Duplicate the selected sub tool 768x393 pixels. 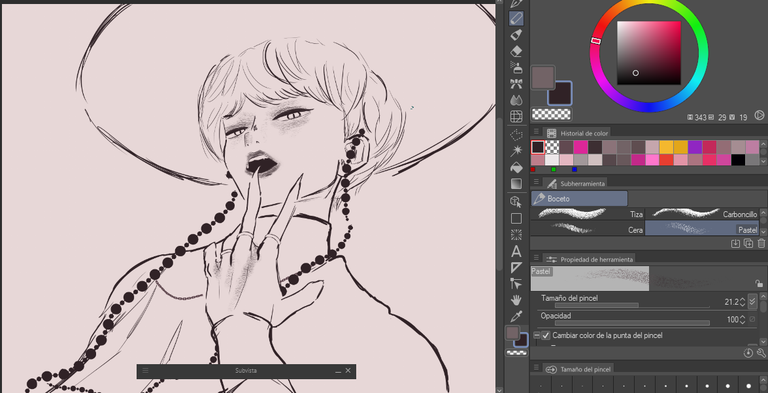[x=748, y=243]
